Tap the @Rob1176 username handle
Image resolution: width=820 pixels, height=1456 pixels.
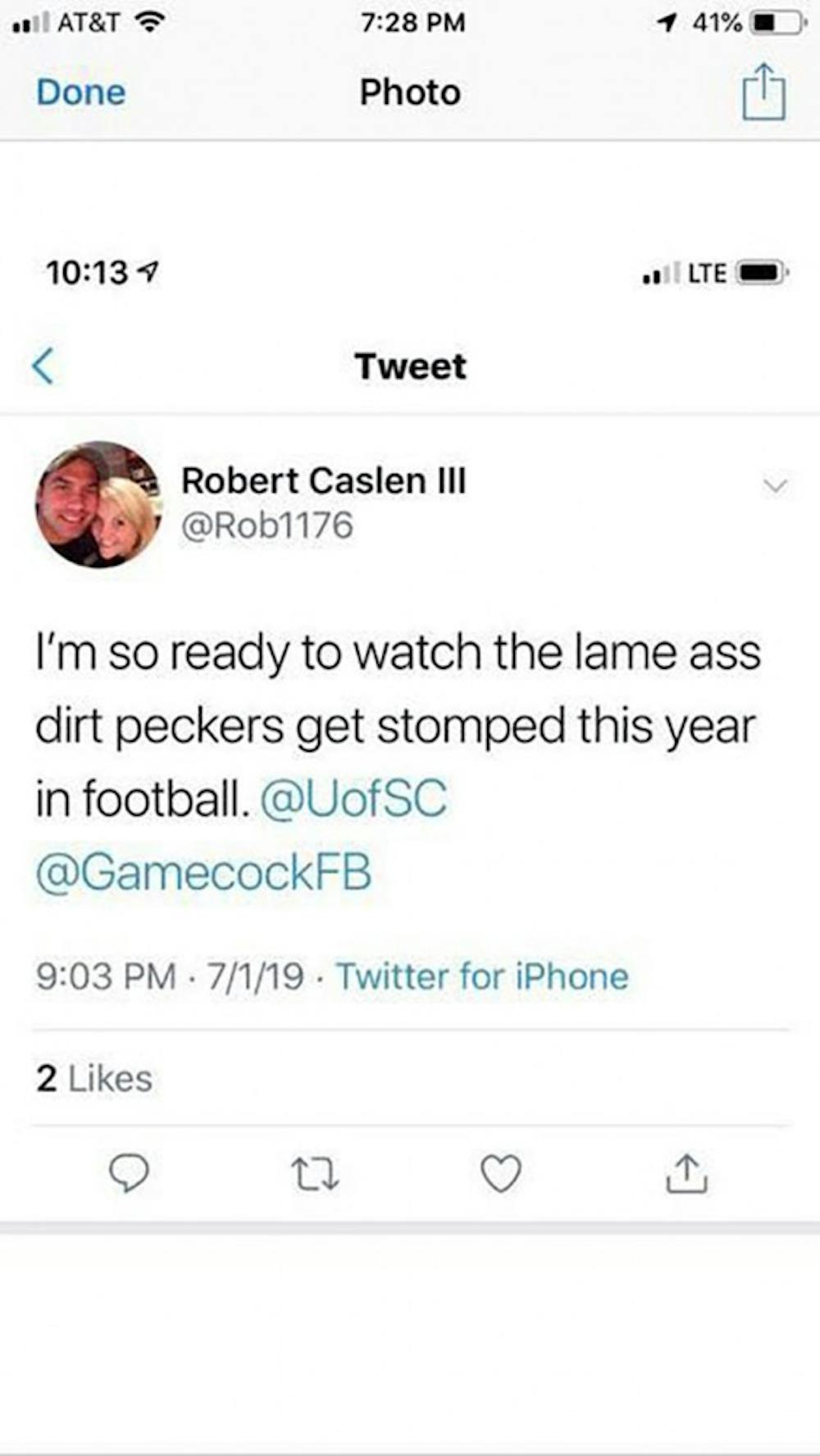tap(267, 526)
